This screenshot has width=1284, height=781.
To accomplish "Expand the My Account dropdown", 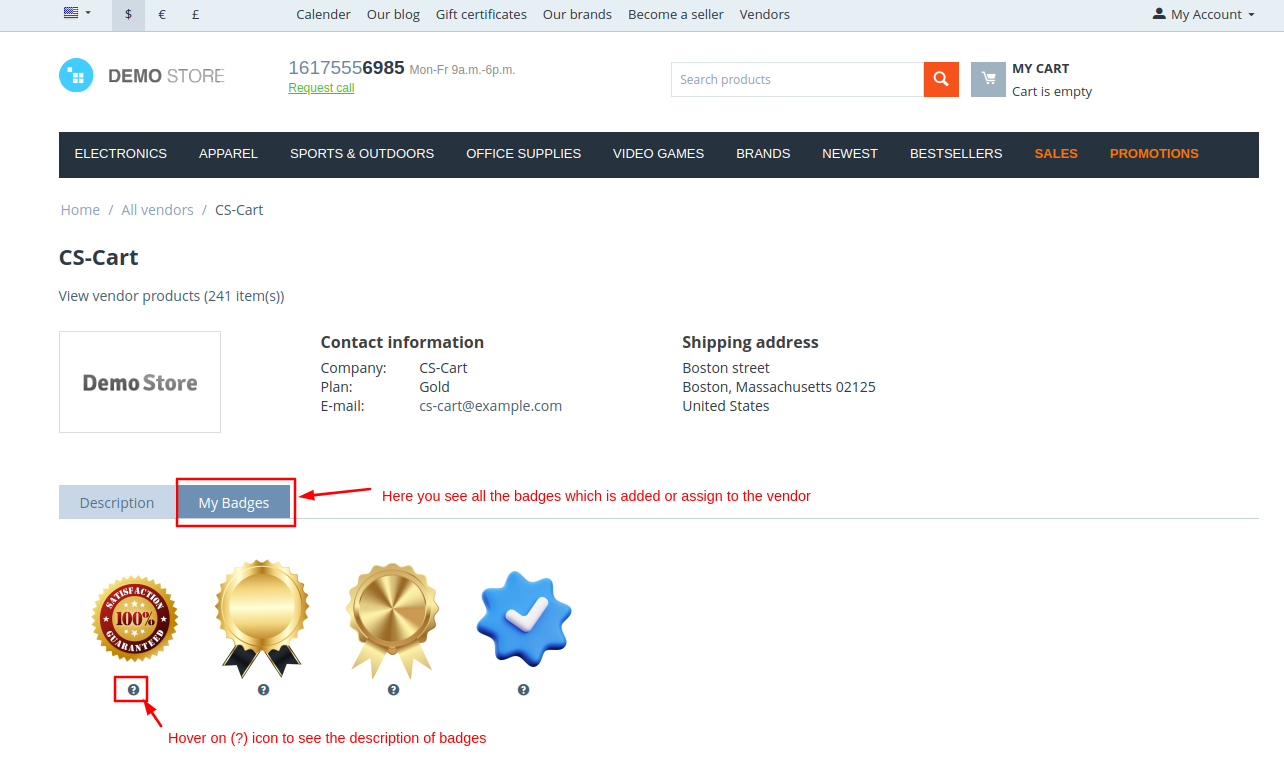I will [1204, 14].
